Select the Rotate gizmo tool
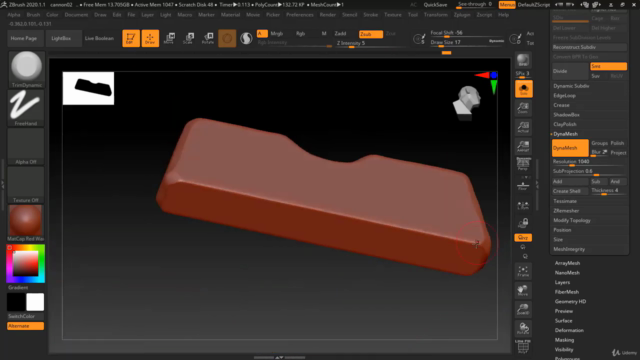 click(208, 38)
